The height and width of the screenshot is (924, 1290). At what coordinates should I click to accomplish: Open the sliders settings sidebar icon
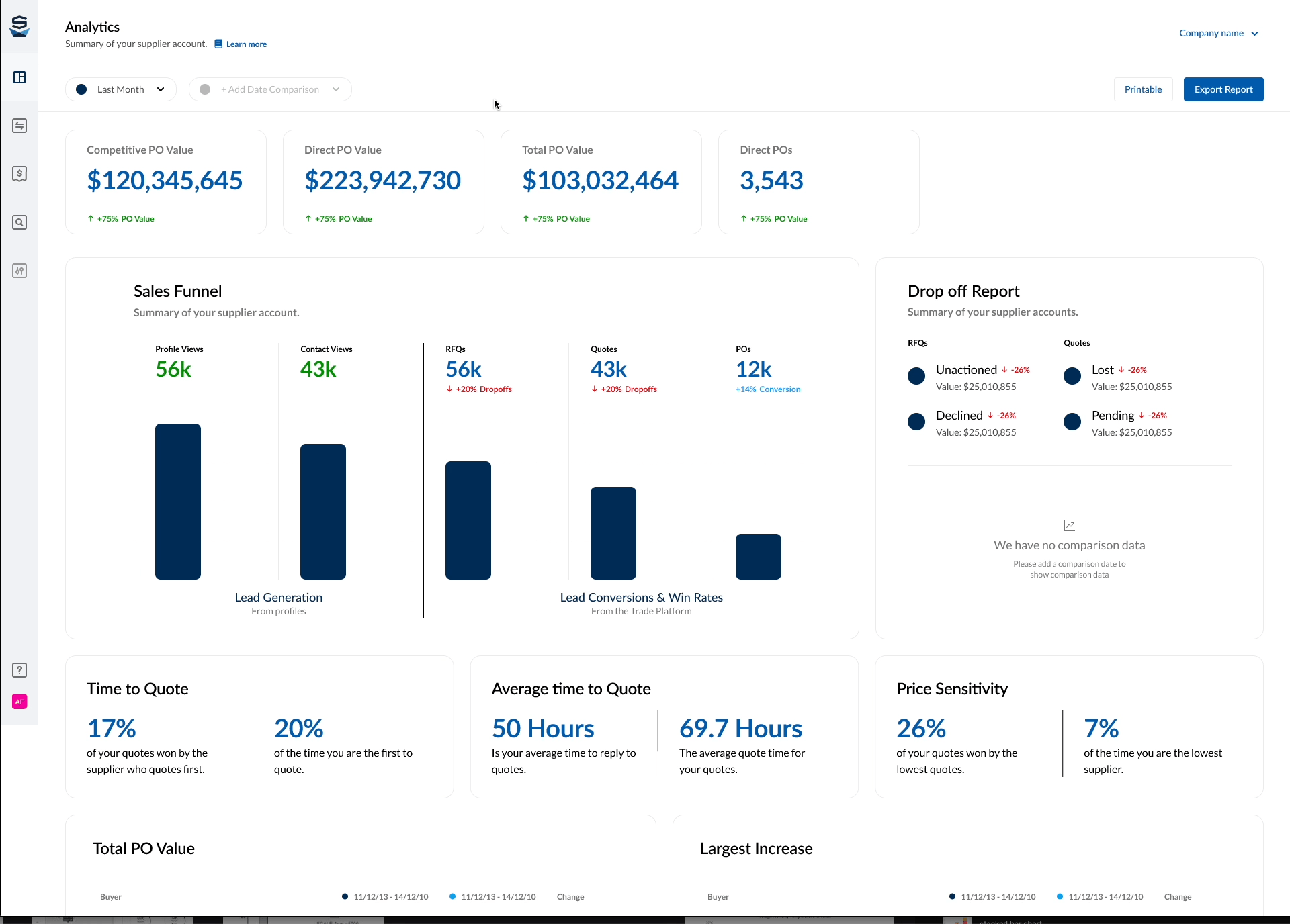[19, 271]
